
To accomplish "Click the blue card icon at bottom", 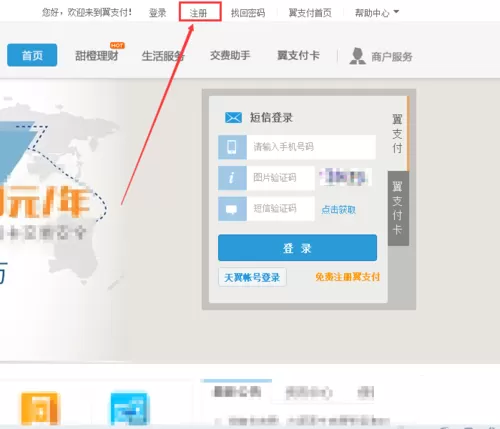I will pos(129,408).
